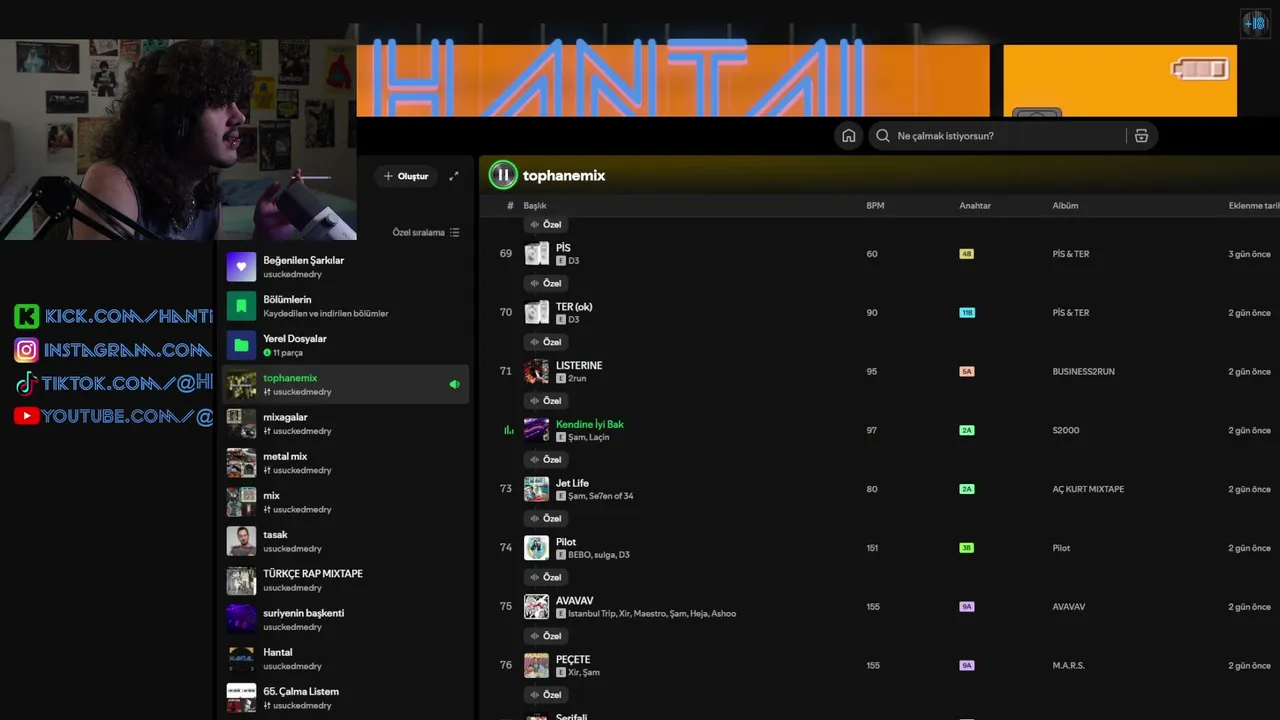Viewport: 1280px width, 720px height.
Task: Click the Özel tag under LISTERINE
Action: [546, 401]
